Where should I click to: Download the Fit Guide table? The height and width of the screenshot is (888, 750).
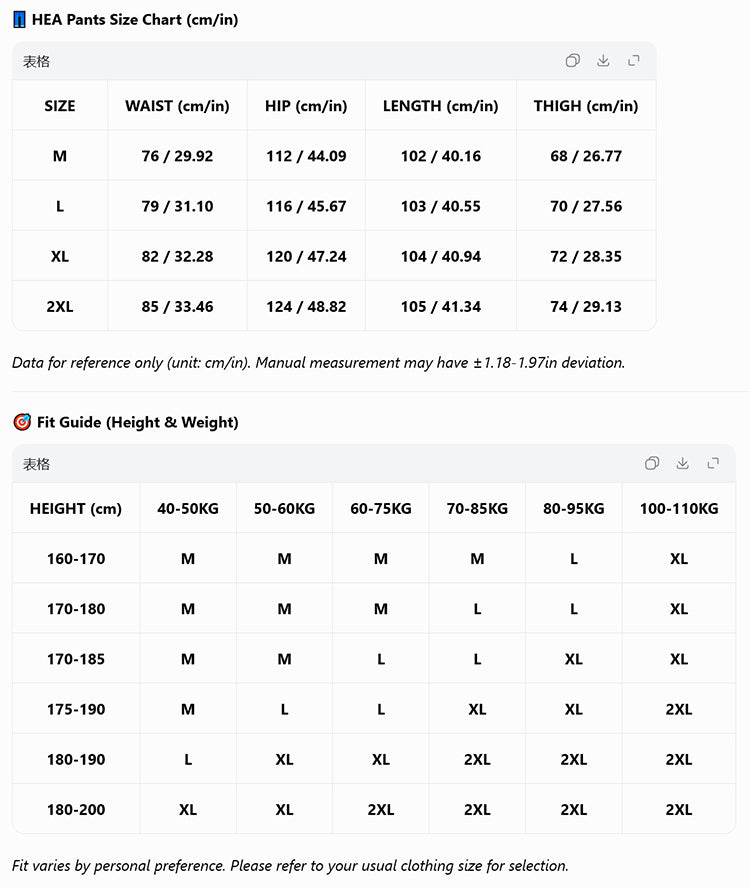(x=683, y=463)
